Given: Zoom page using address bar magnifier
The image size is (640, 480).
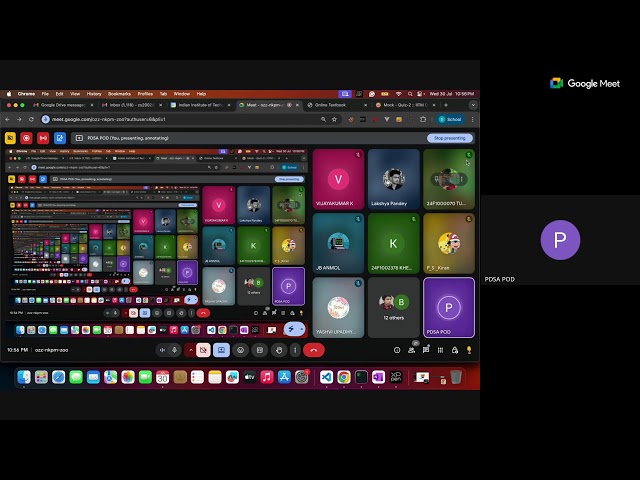Looking at the screenshot, I should pyautogui.click(x=323, y=119).
